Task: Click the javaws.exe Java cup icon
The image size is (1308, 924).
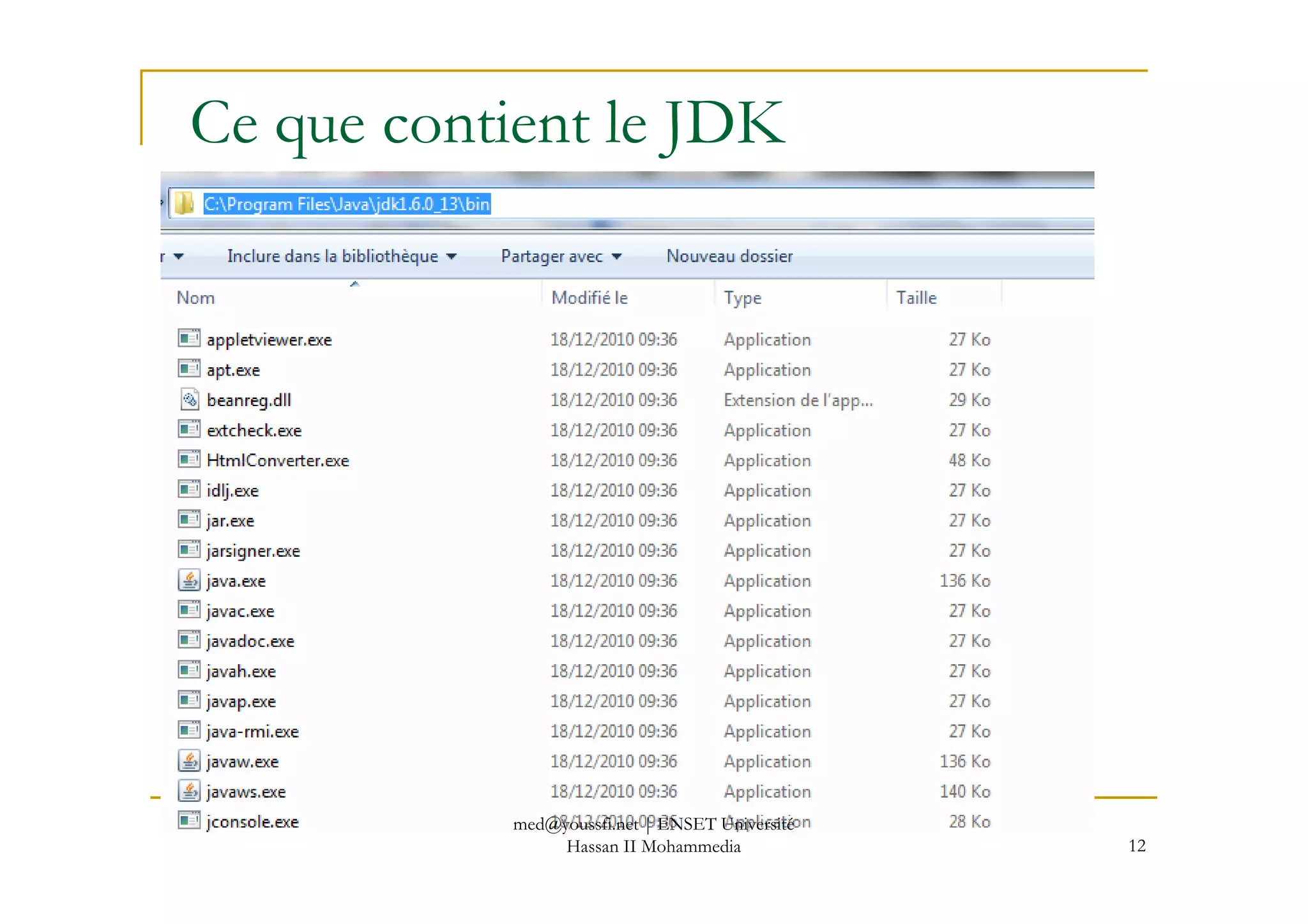Action: [189, 791]
